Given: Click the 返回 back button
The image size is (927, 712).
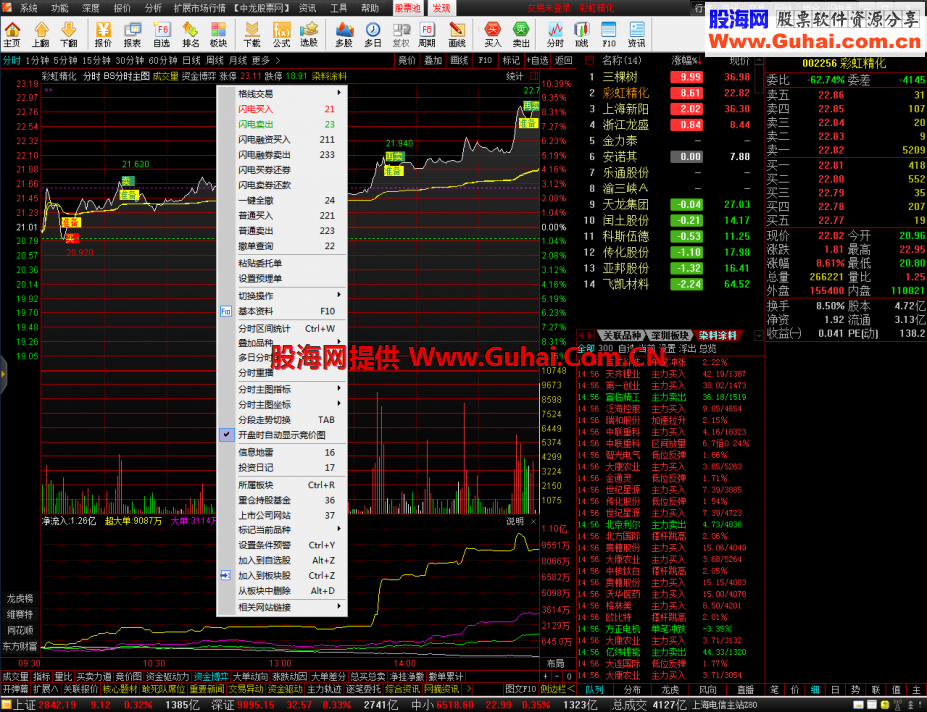Looking at the screenshot, I should 563,60.
